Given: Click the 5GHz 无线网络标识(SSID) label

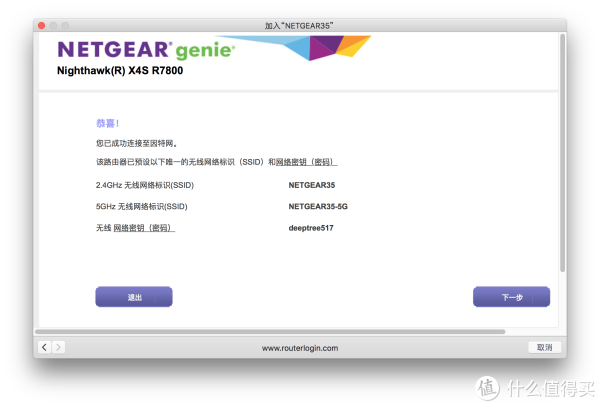Looking at the screenshot, I should [x=142, y=207].
